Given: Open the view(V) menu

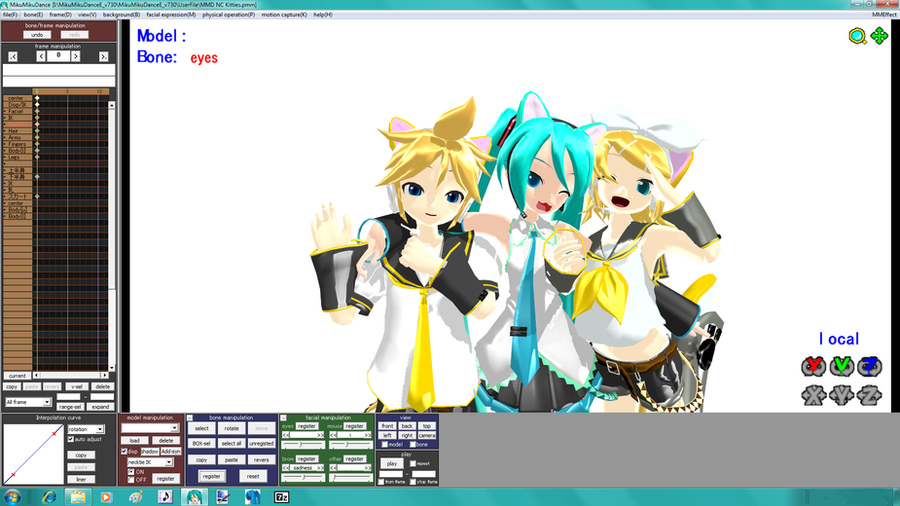Looking at the screenshot, I should (x=87, y=15).
